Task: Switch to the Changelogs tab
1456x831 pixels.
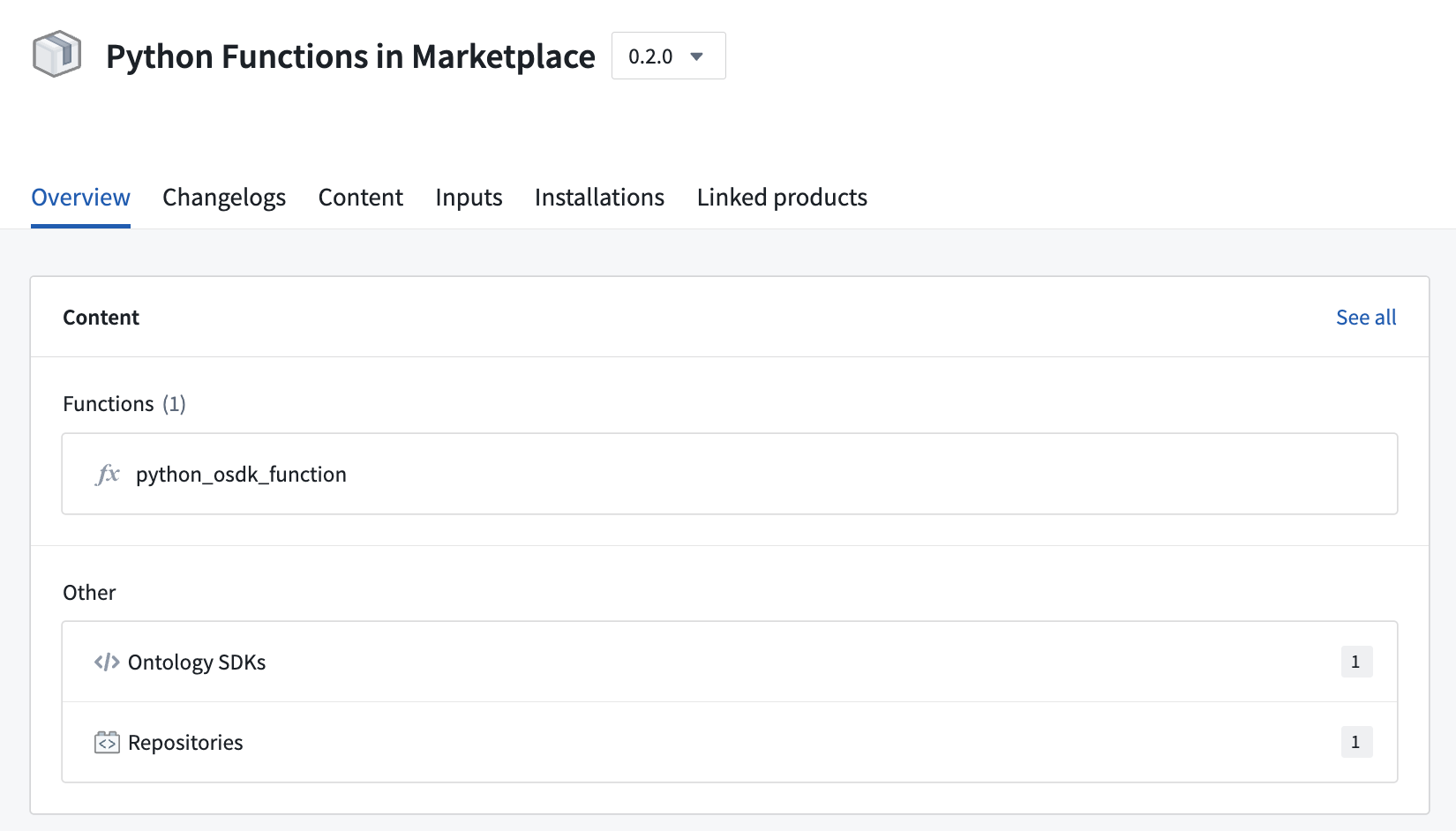Action: pos(223,197)
